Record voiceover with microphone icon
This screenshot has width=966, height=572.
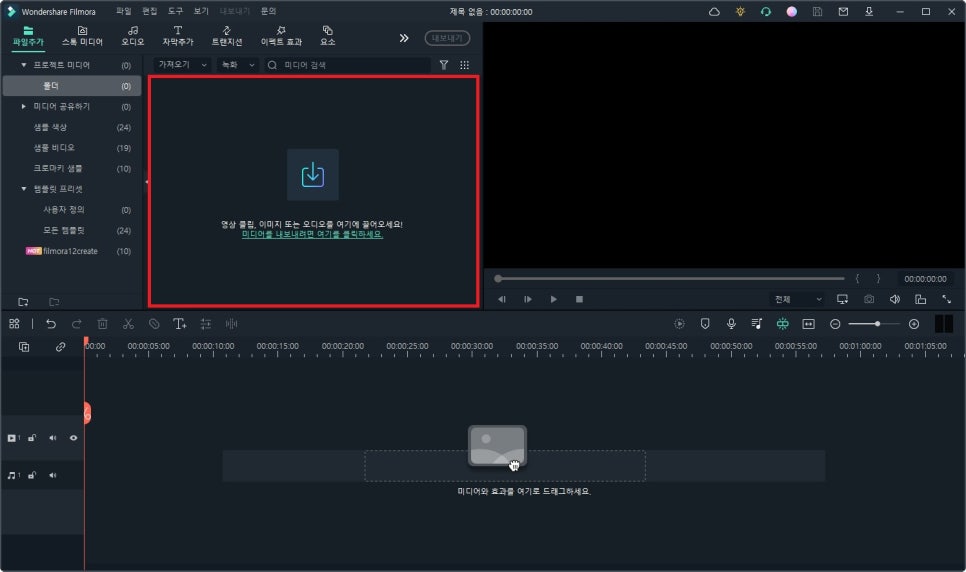pyautogui.click(x=731, y=324)
